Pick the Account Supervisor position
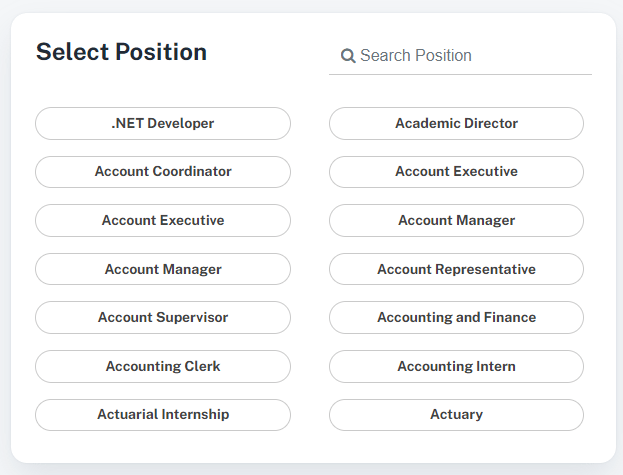This screenshot has height=475, width=623. tap(163, 318)
